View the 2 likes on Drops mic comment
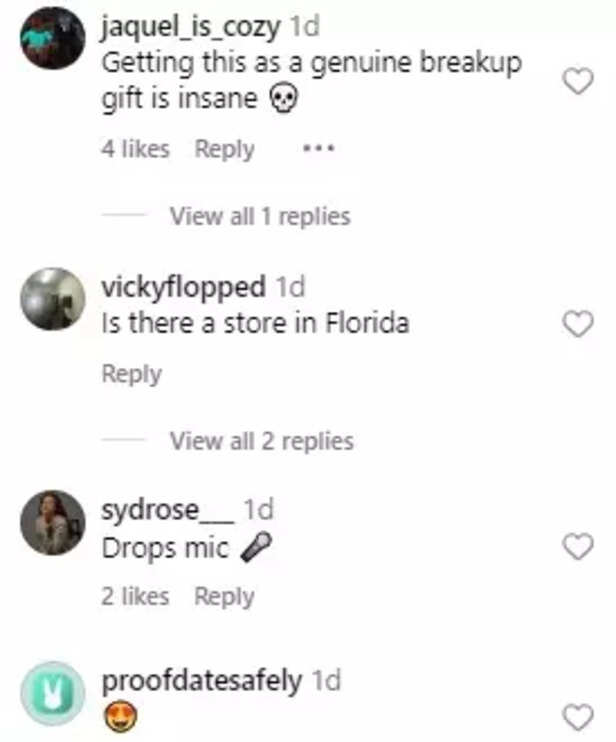This screenshot has width=616, height=742. tap(135, 596)
